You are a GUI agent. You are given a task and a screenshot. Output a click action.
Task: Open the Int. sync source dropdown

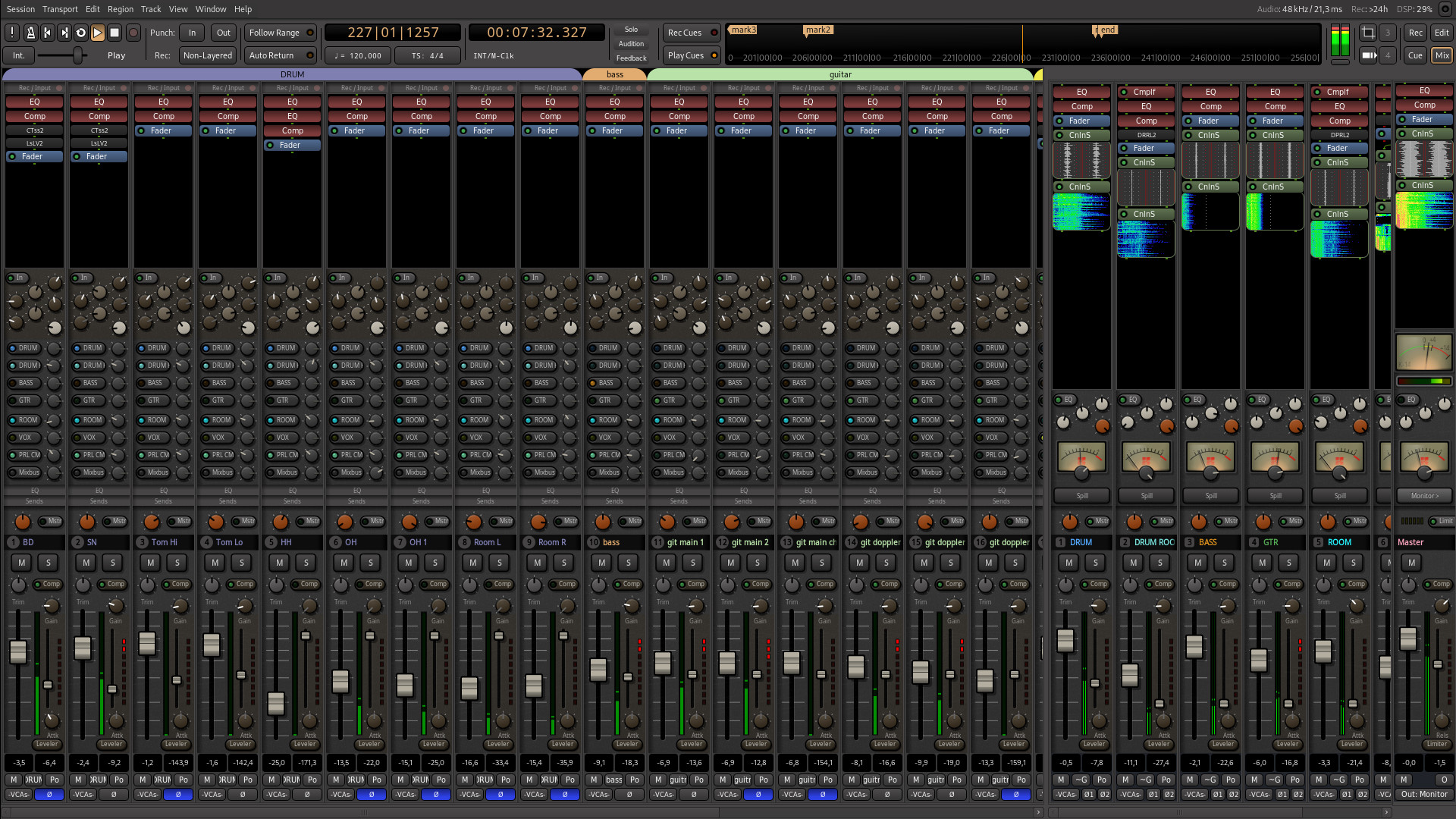[18, 55]
